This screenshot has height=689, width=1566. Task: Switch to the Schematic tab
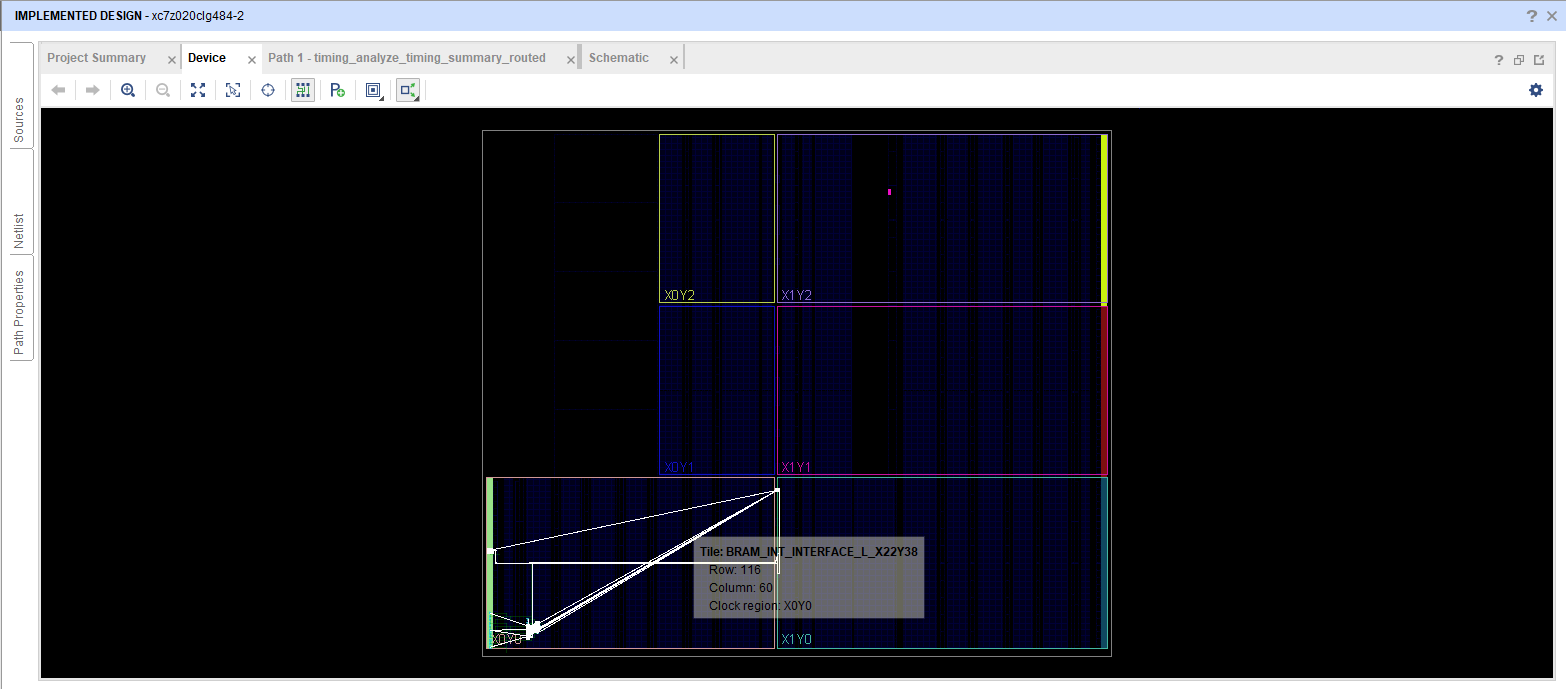(619, 58)
